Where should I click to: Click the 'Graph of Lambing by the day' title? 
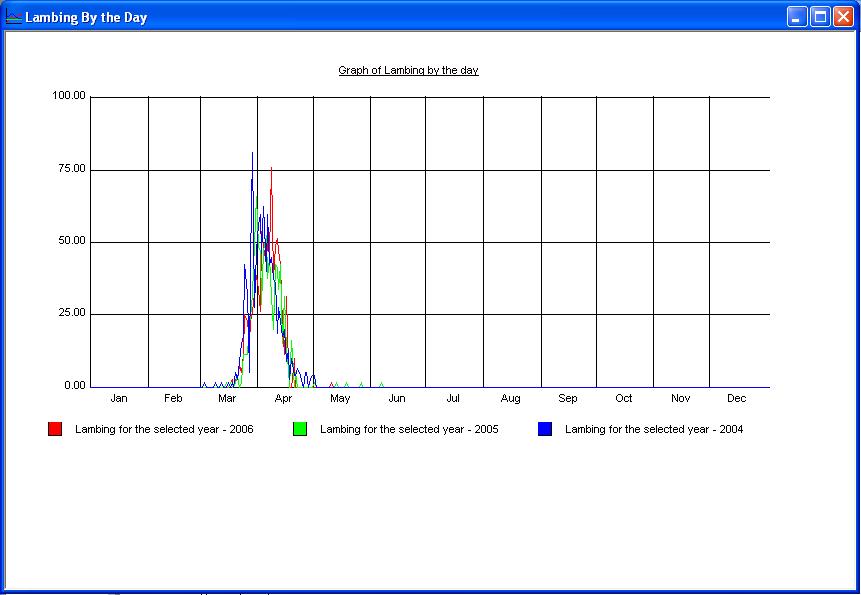(409, 70)
